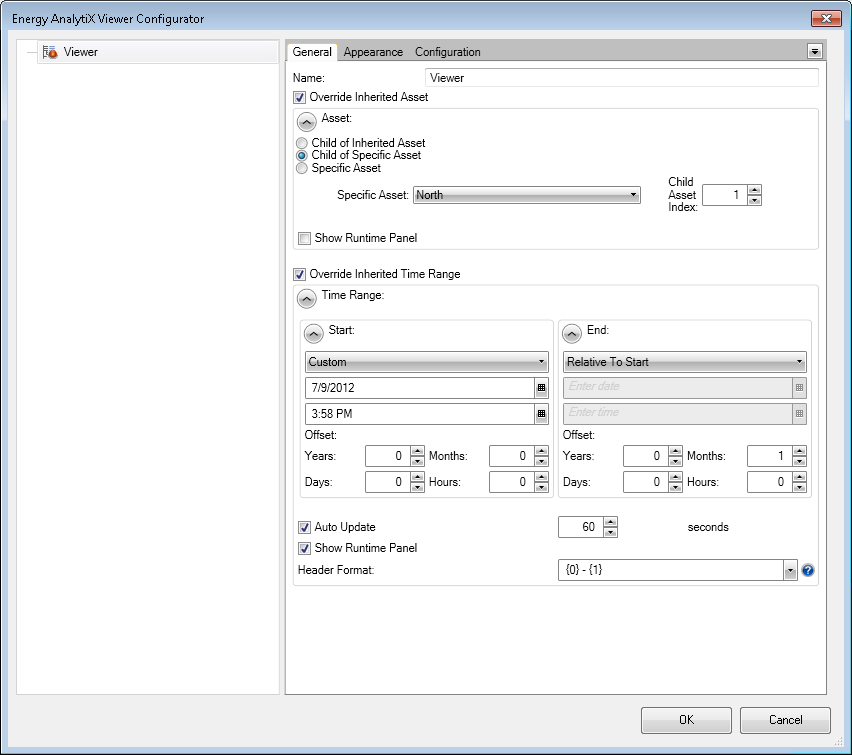Increase the End offset Years value
This screenshot has width=852, height=755.
(675, 451)
